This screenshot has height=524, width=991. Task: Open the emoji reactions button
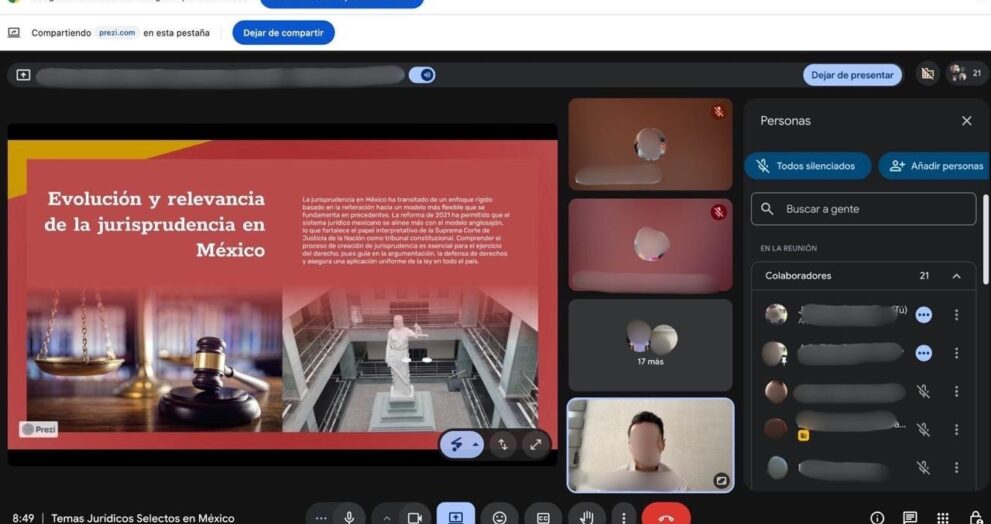click(x=499, y=517)
